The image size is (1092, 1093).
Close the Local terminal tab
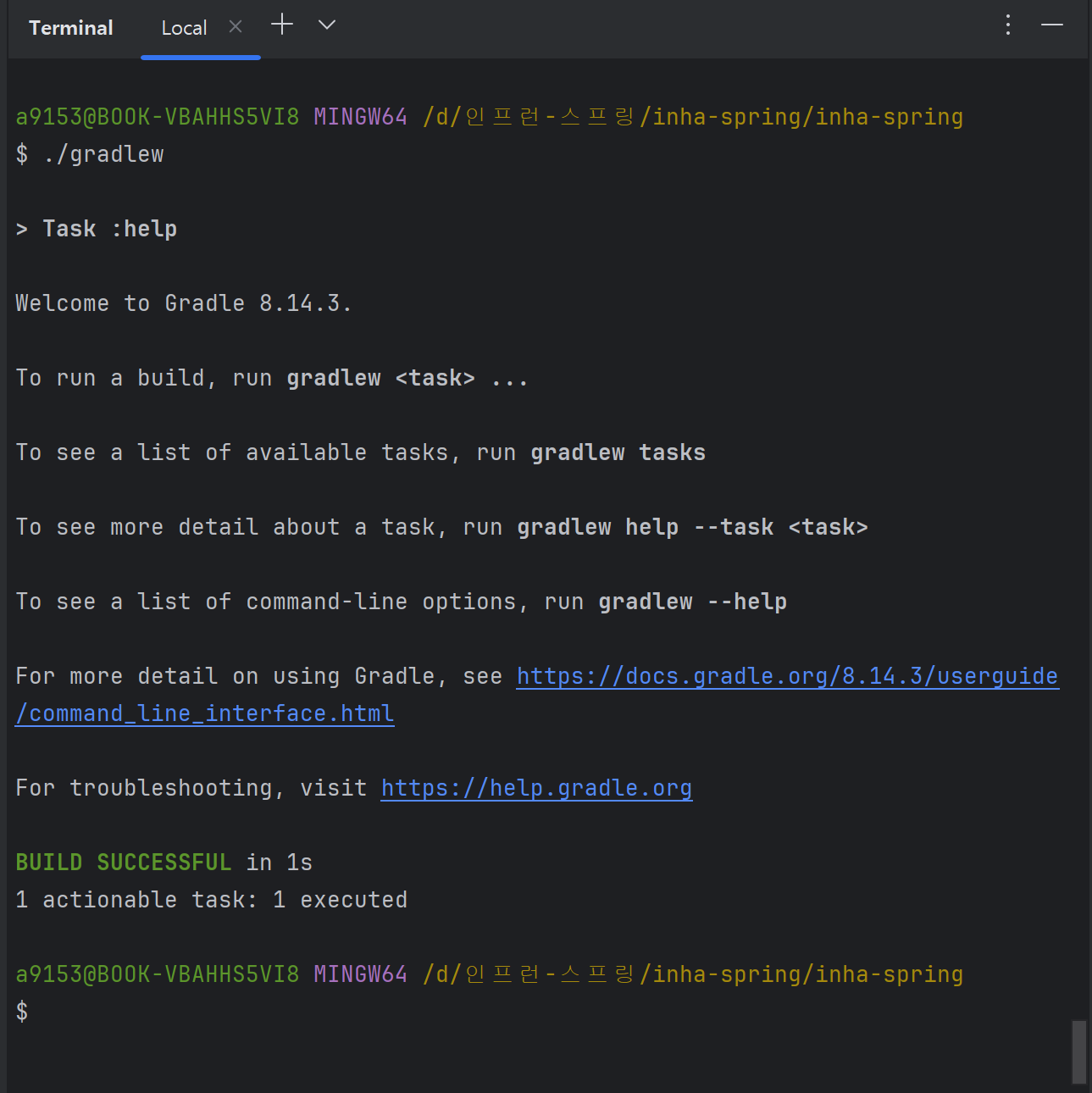tap(236, 27)
